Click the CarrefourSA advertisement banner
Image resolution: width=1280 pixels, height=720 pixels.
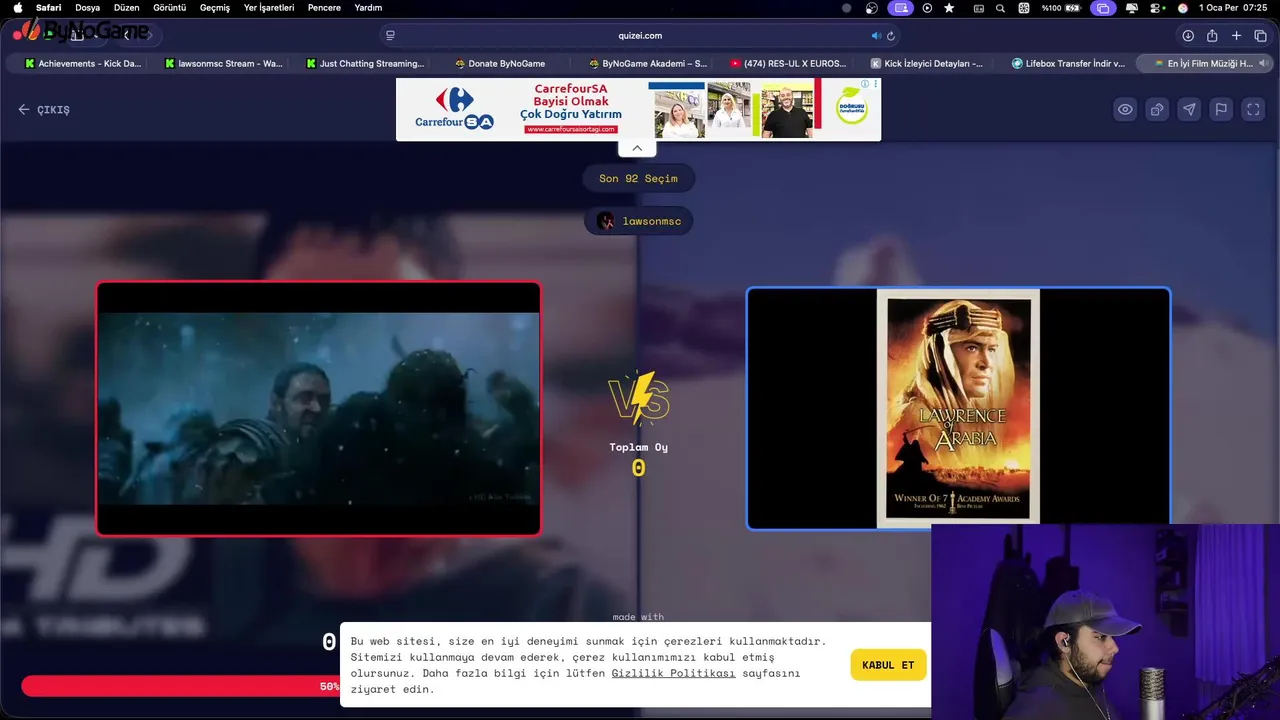tap(638, 110)
